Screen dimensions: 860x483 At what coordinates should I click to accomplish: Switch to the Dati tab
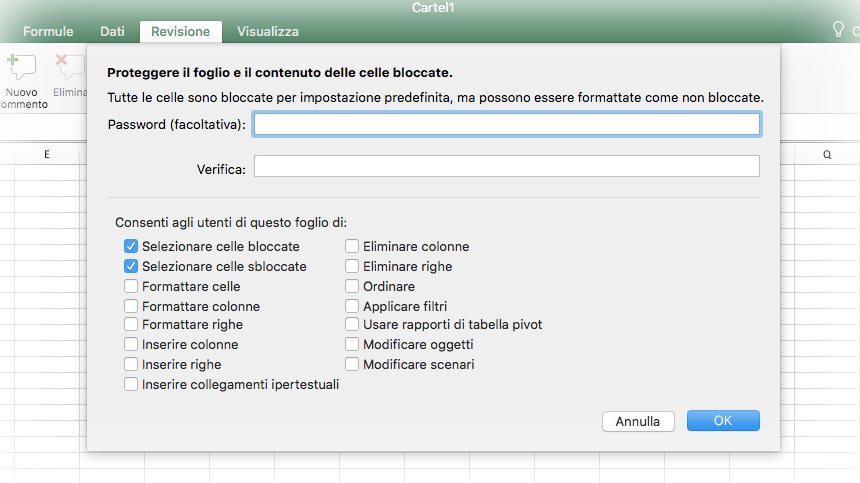112,31
